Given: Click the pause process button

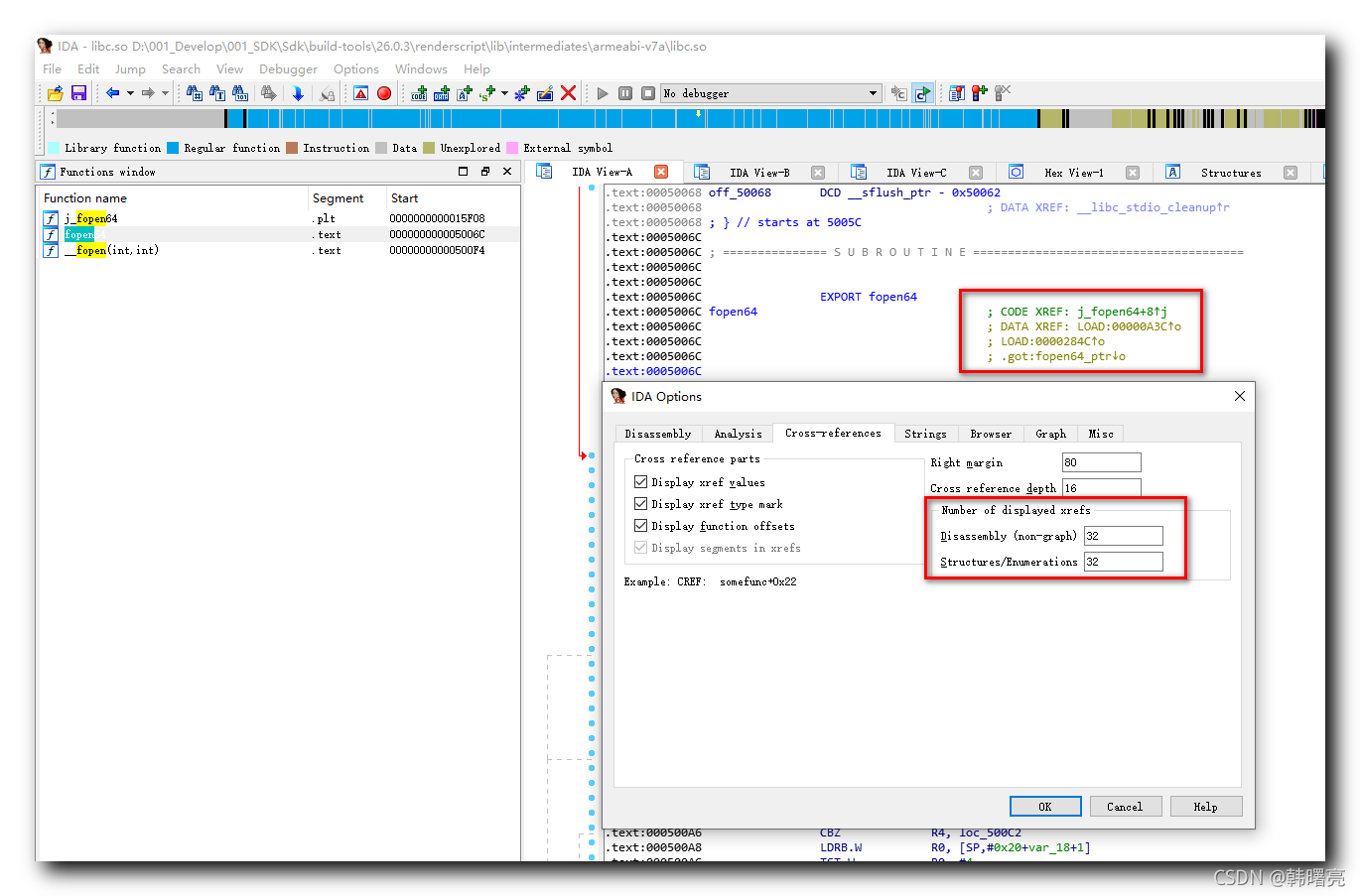Looking at the screenshot, I should coord(625,93).
